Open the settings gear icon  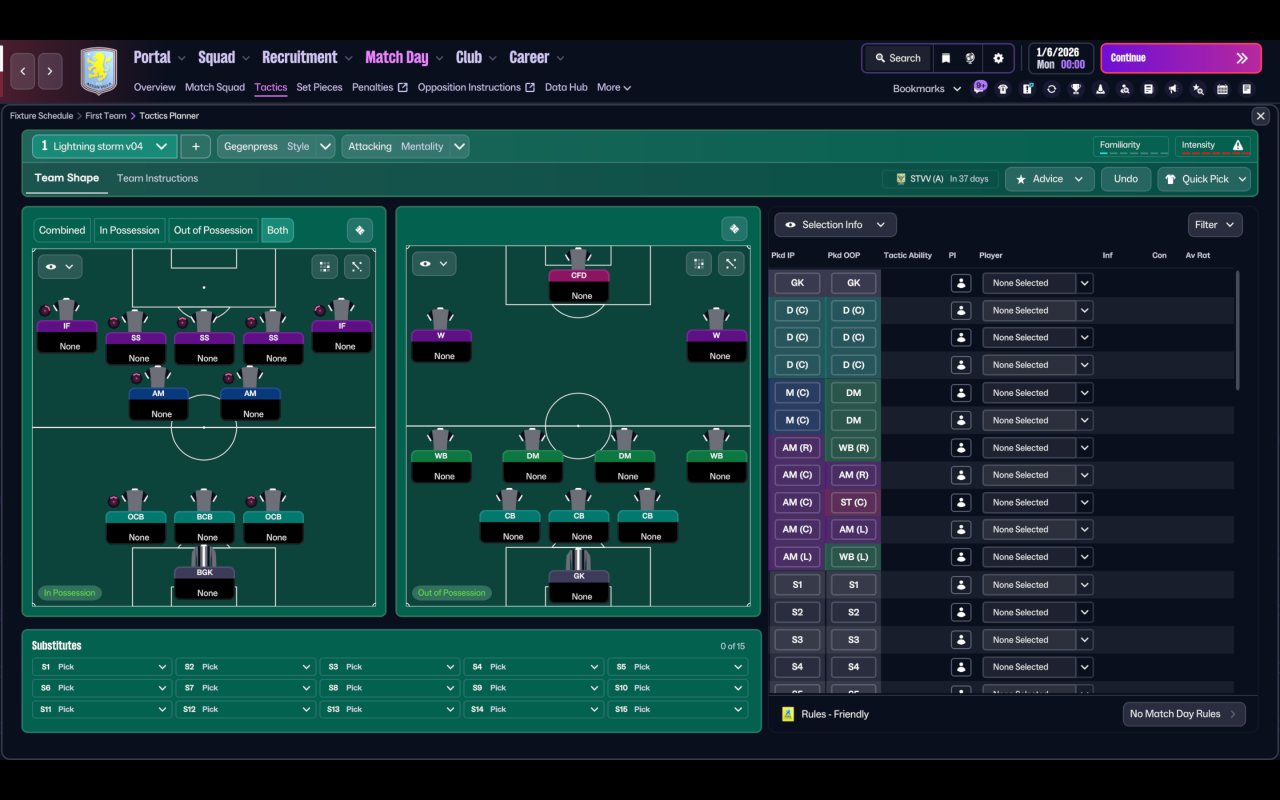tap(998, 58)
